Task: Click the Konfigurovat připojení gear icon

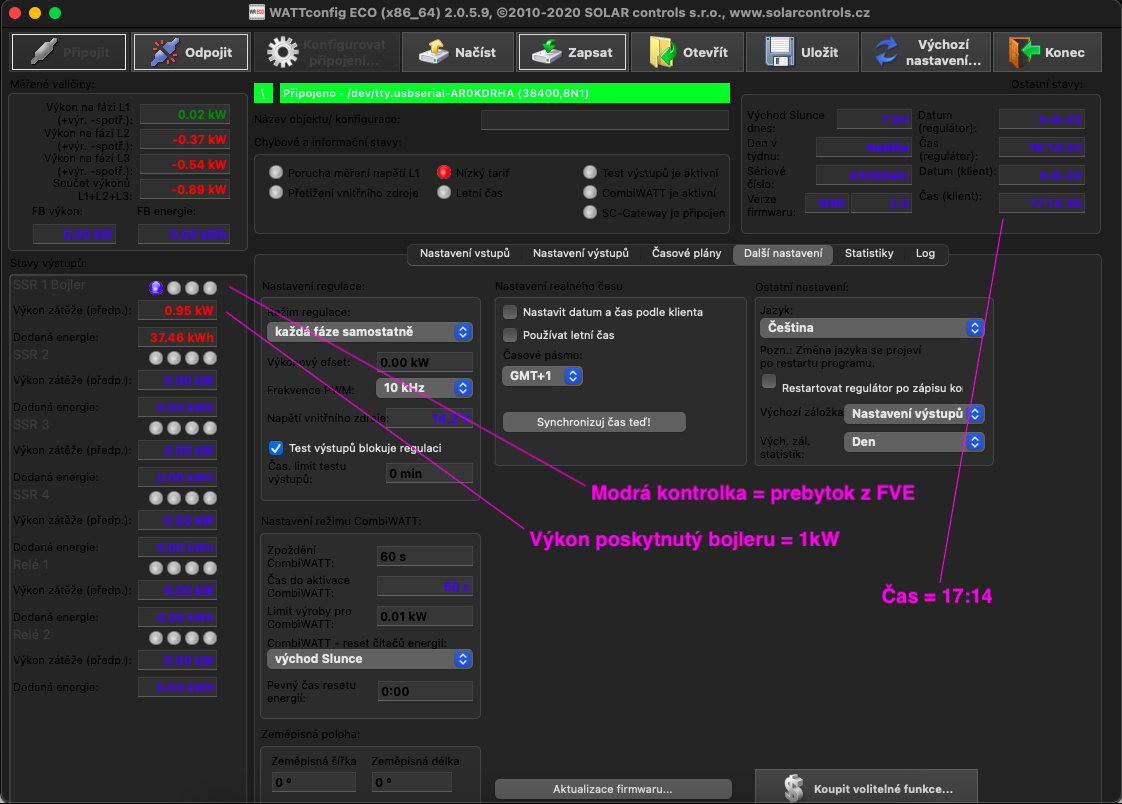Action: tap(283, 52)
